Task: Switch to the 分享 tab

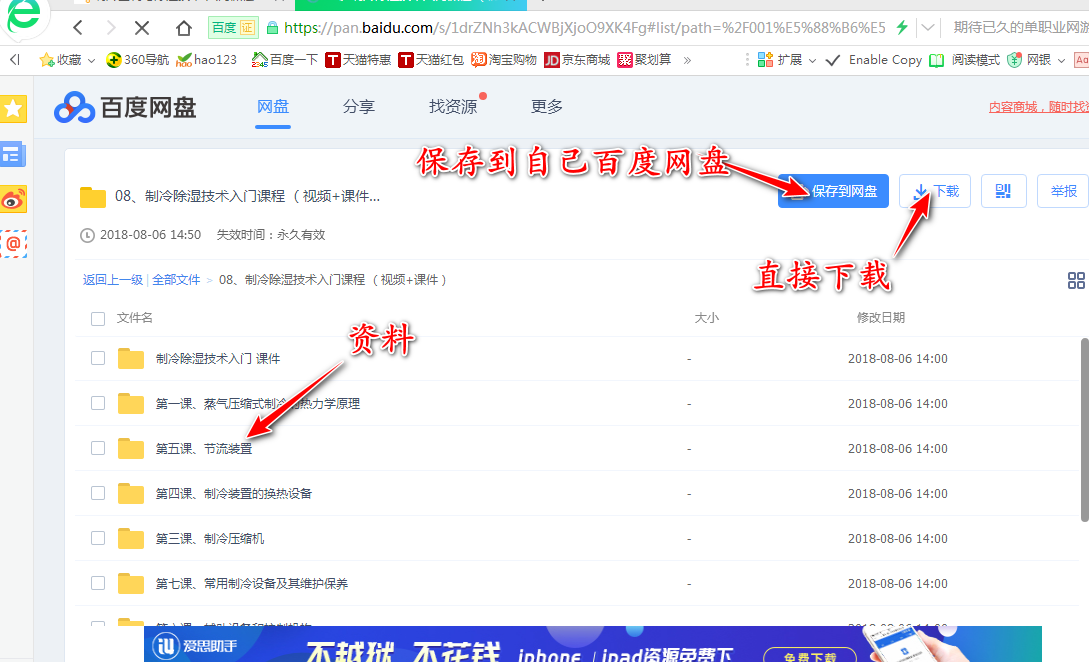Action: 358,106
